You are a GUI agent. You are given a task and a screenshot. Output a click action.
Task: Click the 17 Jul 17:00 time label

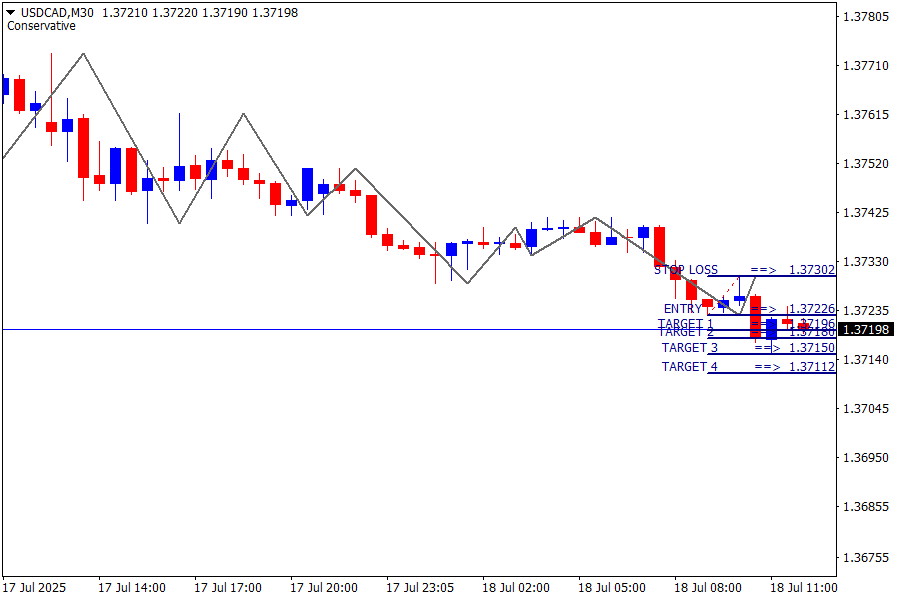[x=228, y=588]
